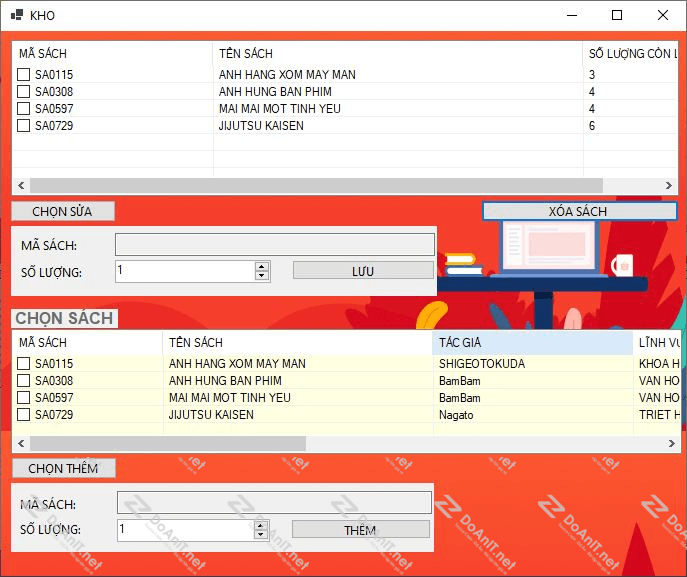Decrease quantity next to LƯU button

[262, 276]
